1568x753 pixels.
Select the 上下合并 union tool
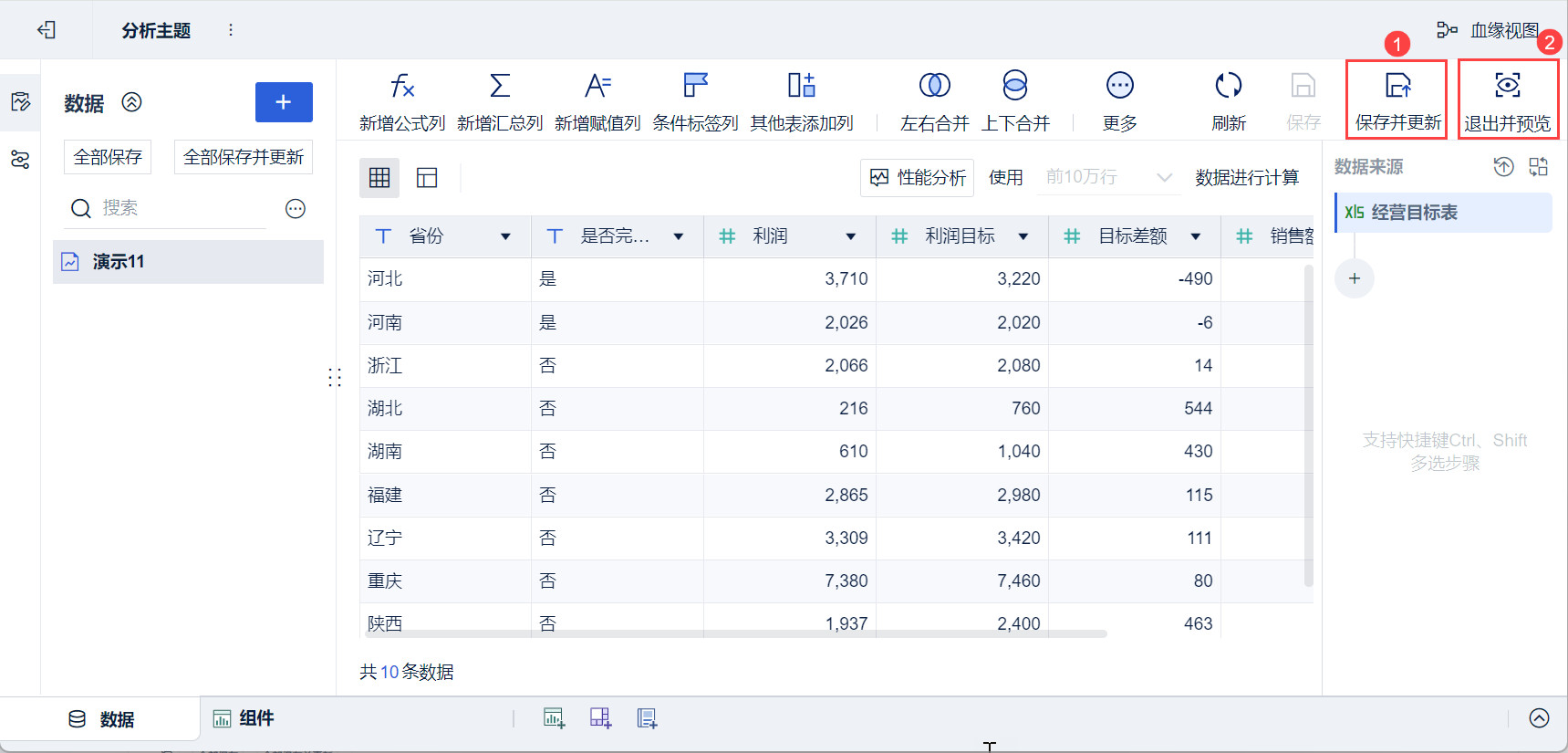[1014, 87]
